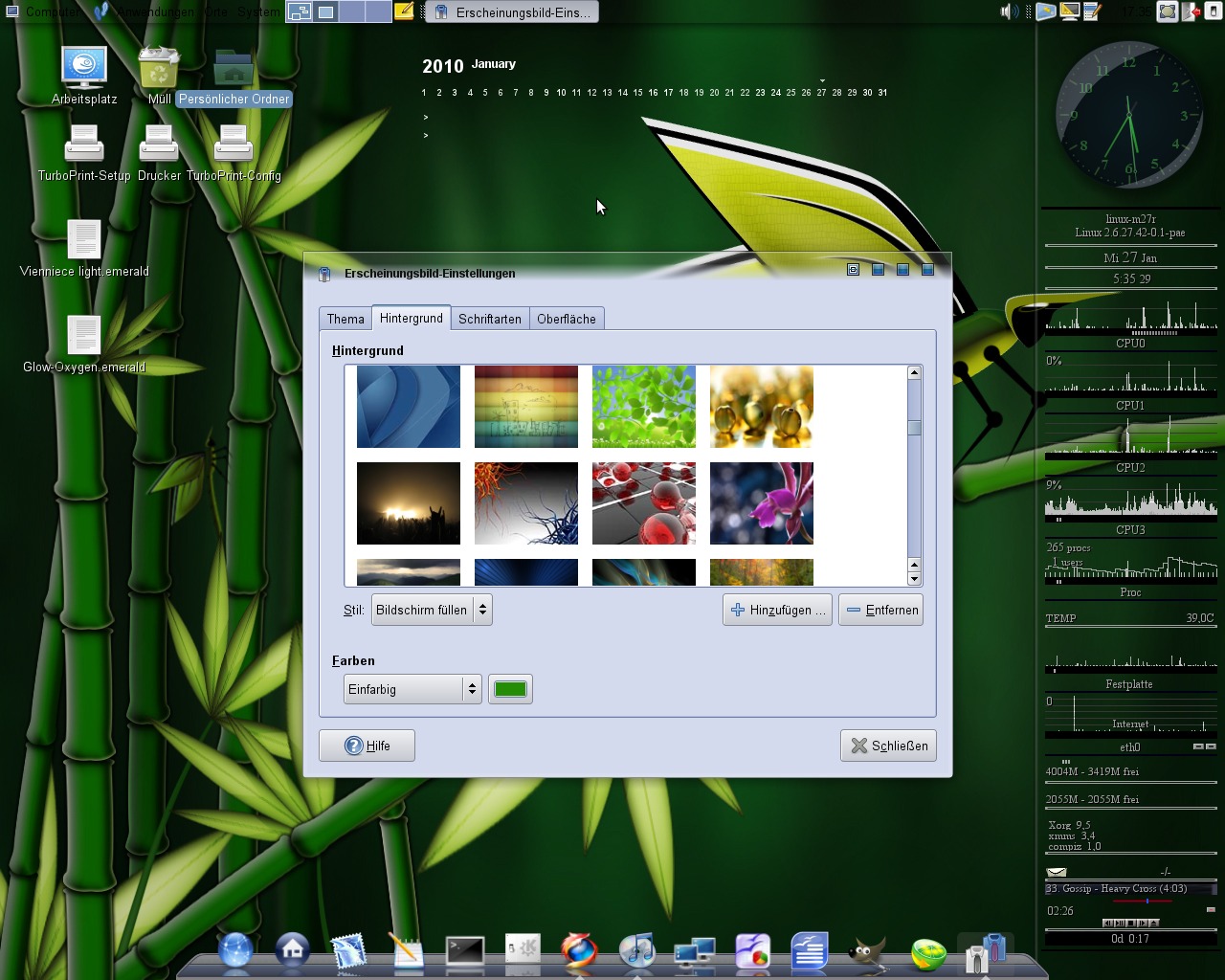1225x980 pixels.
Task: Select the concert crowd wallpaper thumbnail
Action: tap(409, 503)
